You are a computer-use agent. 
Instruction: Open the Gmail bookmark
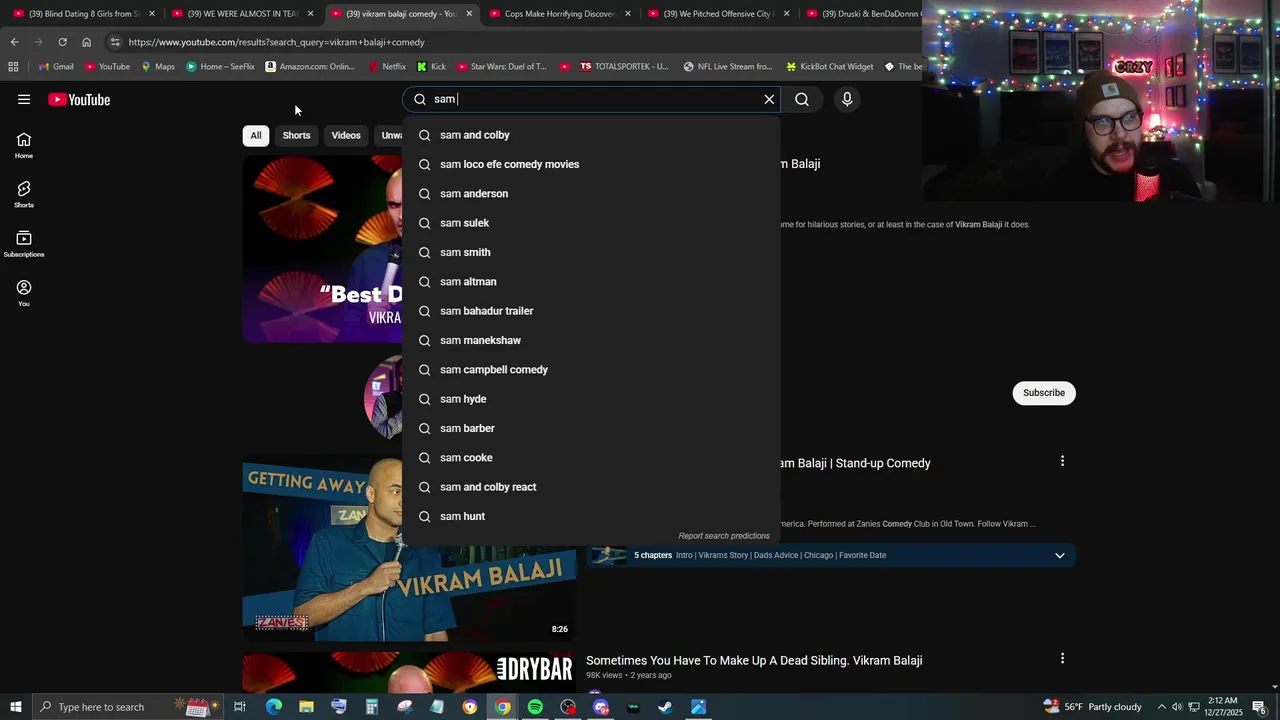coord(56,67)
